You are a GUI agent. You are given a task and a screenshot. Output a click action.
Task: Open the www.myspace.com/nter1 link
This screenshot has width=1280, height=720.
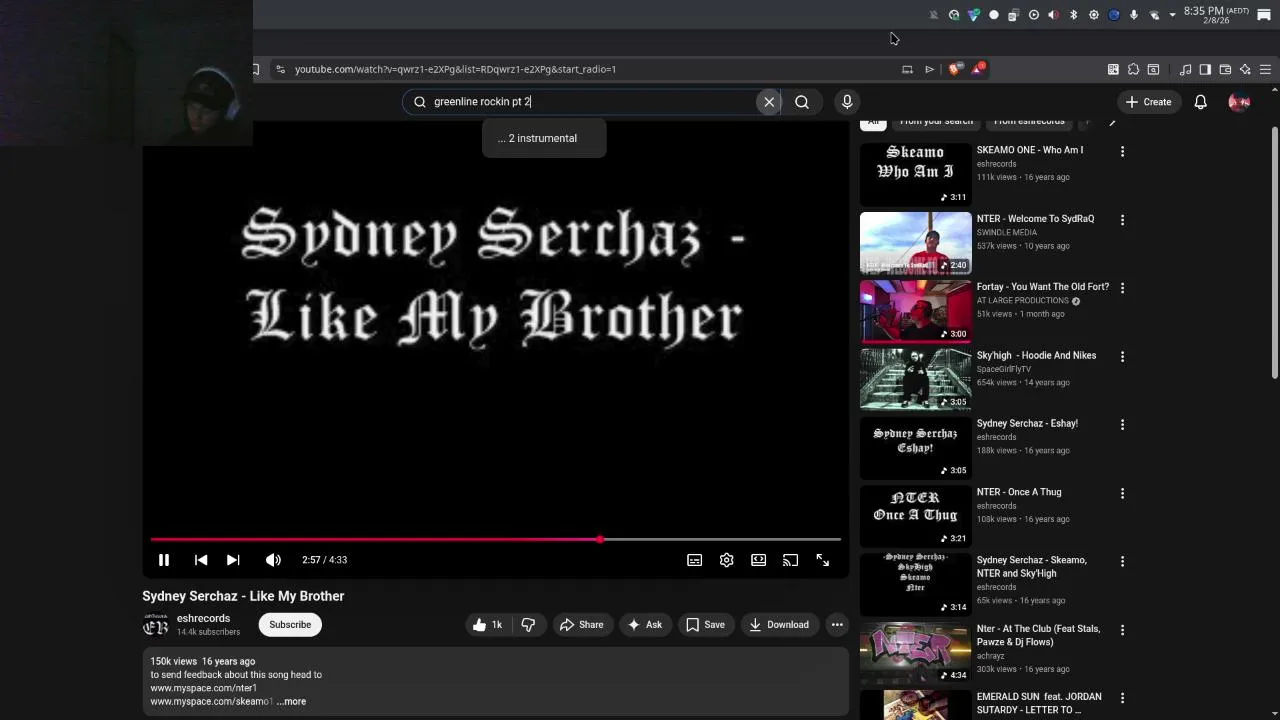coord(204,688)
